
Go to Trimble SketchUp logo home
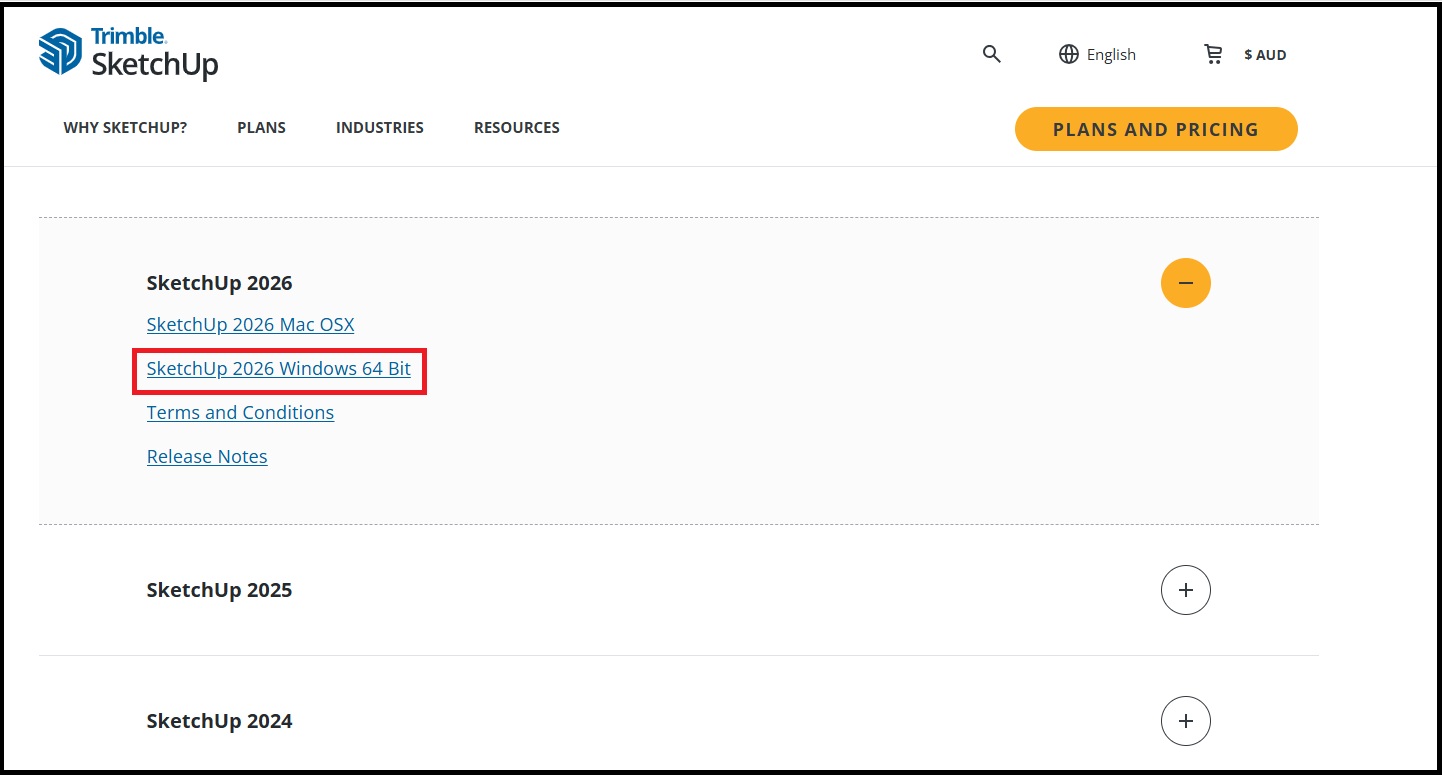click(128, 52)
